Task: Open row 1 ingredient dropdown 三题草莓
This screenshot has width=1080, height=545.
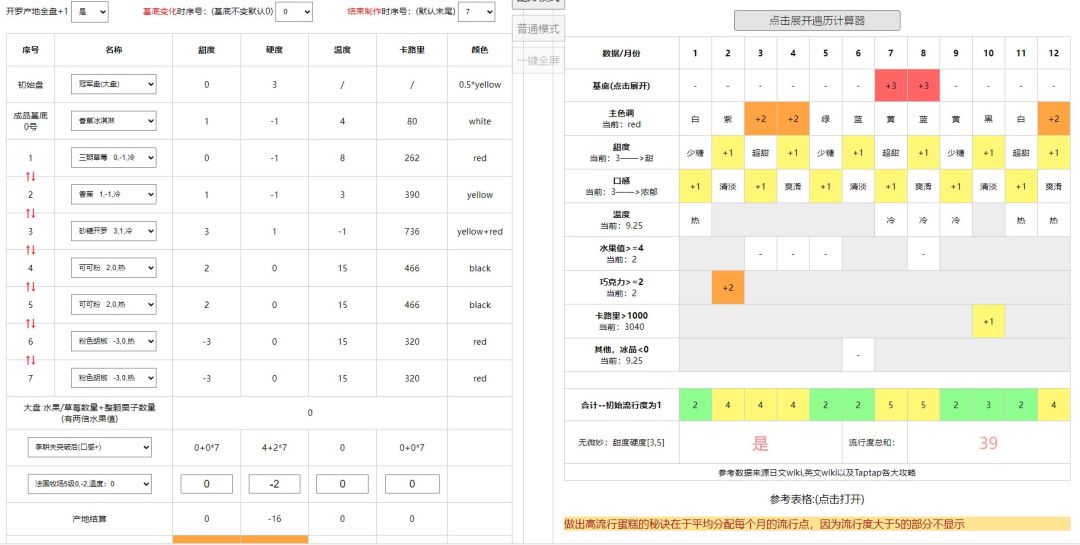Action: [x=114, y=157]
